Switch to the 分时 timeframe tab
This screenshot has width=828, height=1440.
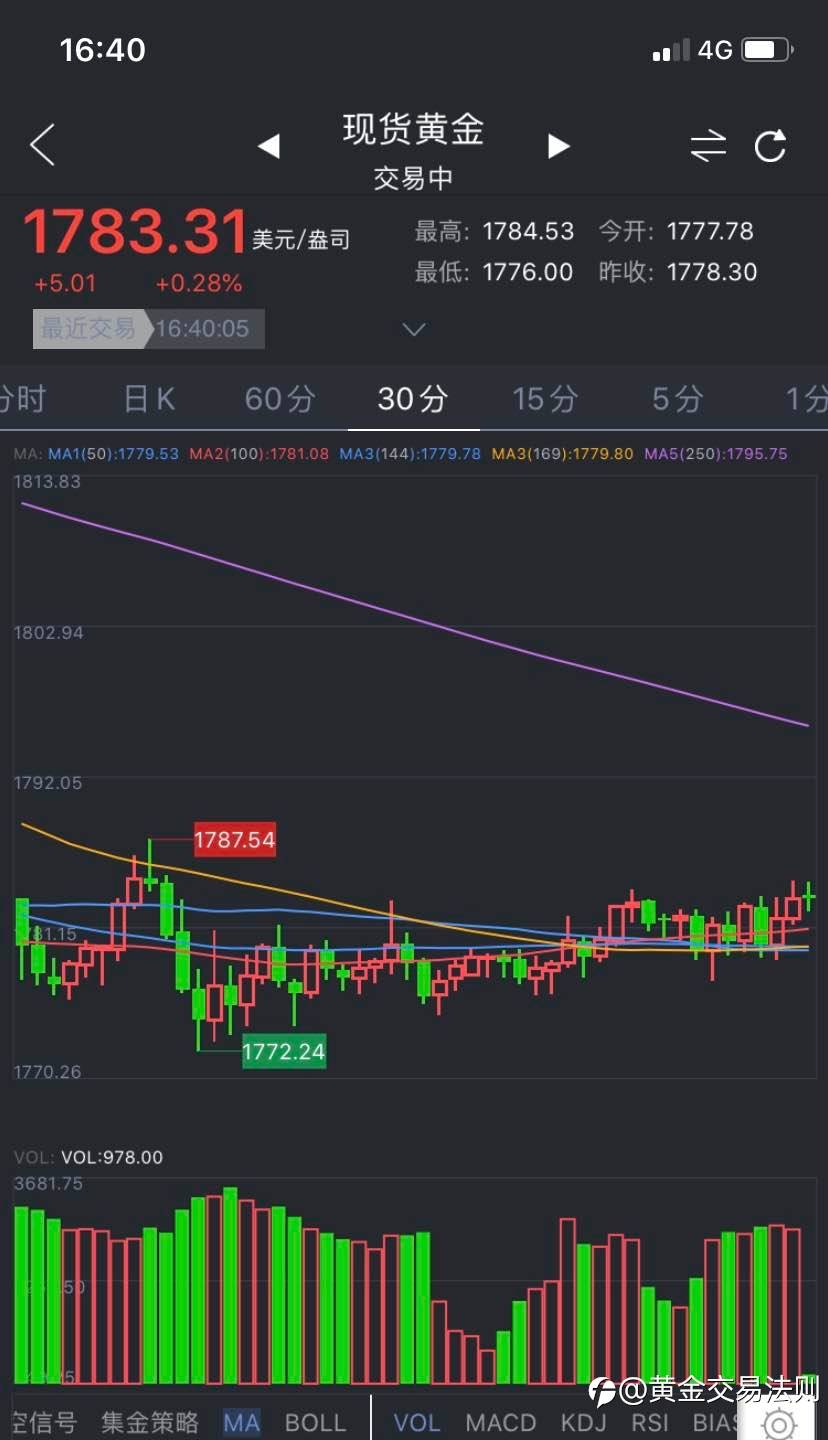click(x=23, y=399)
